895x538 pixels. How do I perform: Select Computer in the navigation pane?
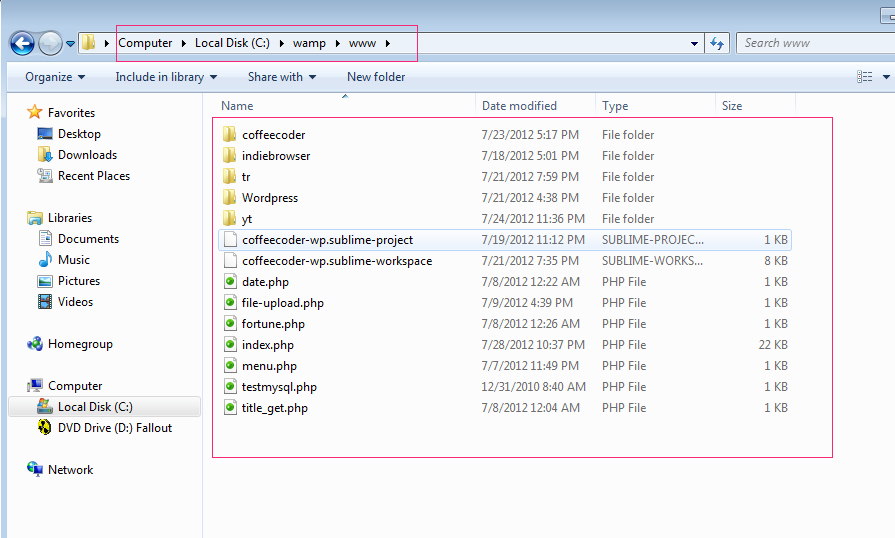click(x=75, y=386)
